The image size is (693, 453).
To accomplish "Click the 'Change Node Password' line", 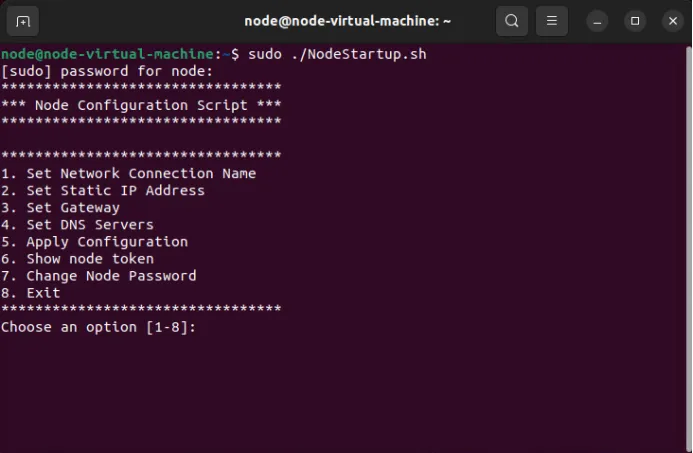I will tap(98, 276).
